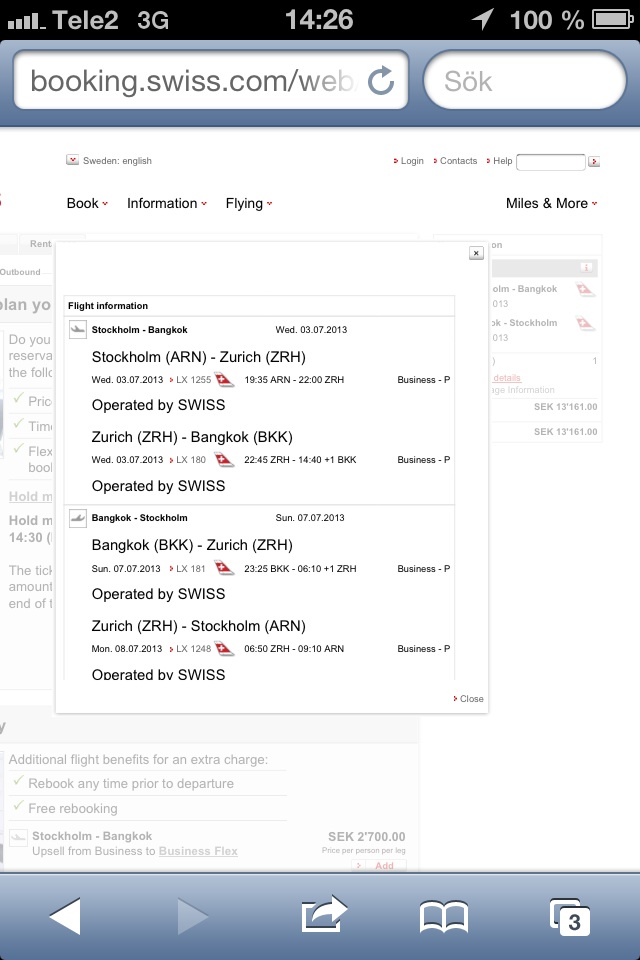Open the Safari share sheet
640x960 pixels.
[323, 915]
